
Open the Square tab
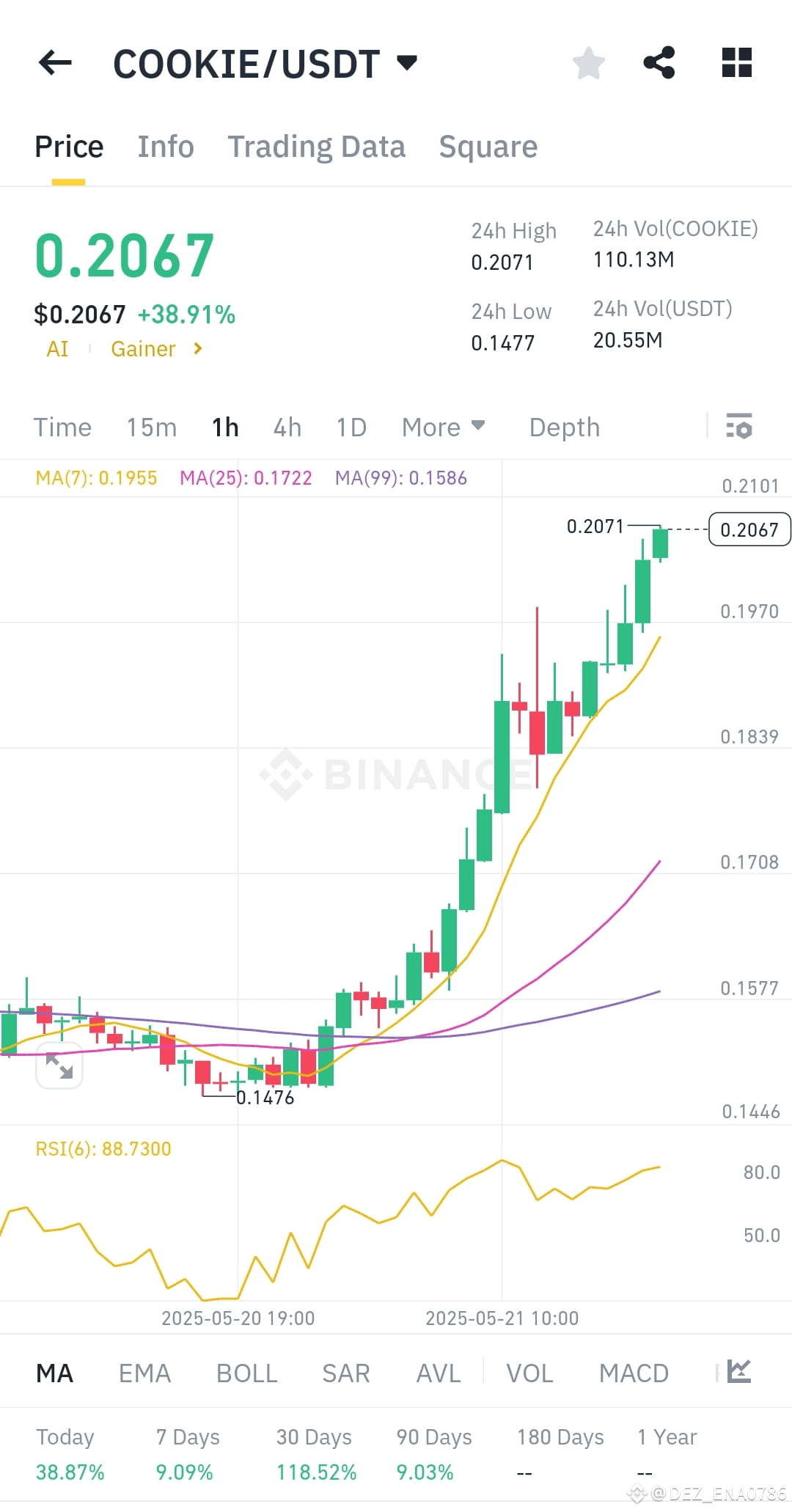pos(488,146)
